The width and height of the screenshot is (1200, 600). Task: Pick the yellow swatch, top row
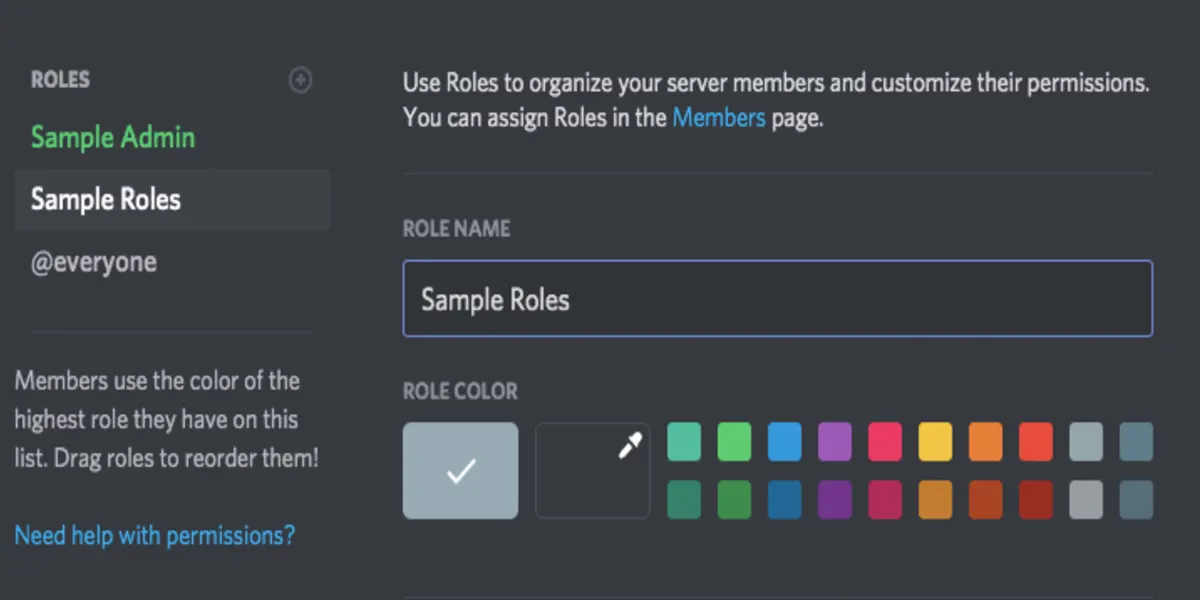coord(935,441)
